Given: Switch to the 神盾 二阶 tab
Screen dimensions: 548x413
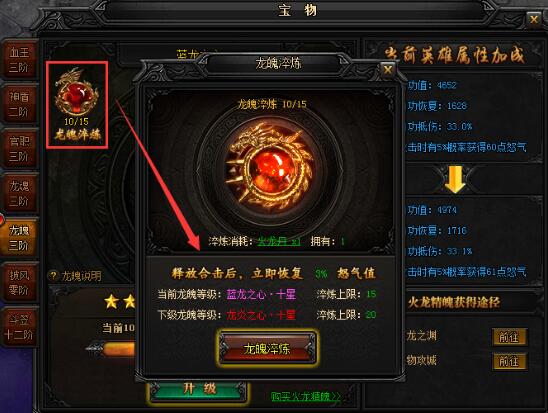Looking at the screenshot, I should click(19, 104).
